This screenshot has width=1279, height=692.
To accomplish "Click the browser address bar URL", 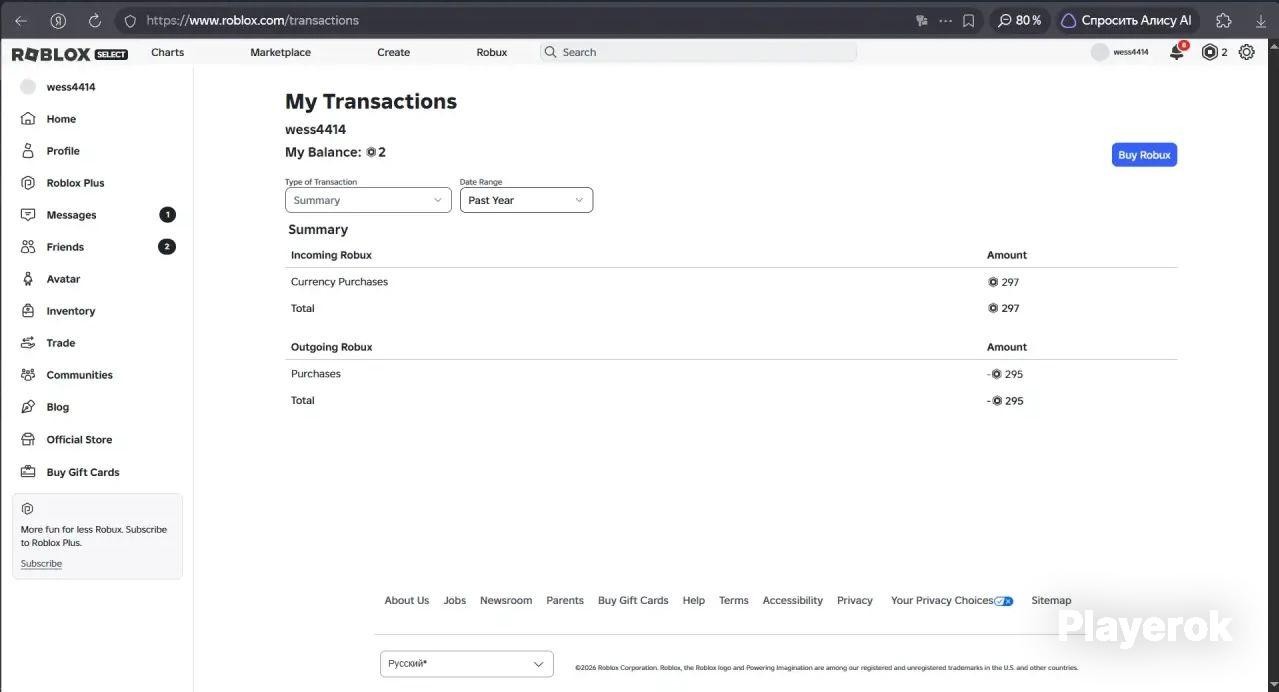I will tap(252, 20).
